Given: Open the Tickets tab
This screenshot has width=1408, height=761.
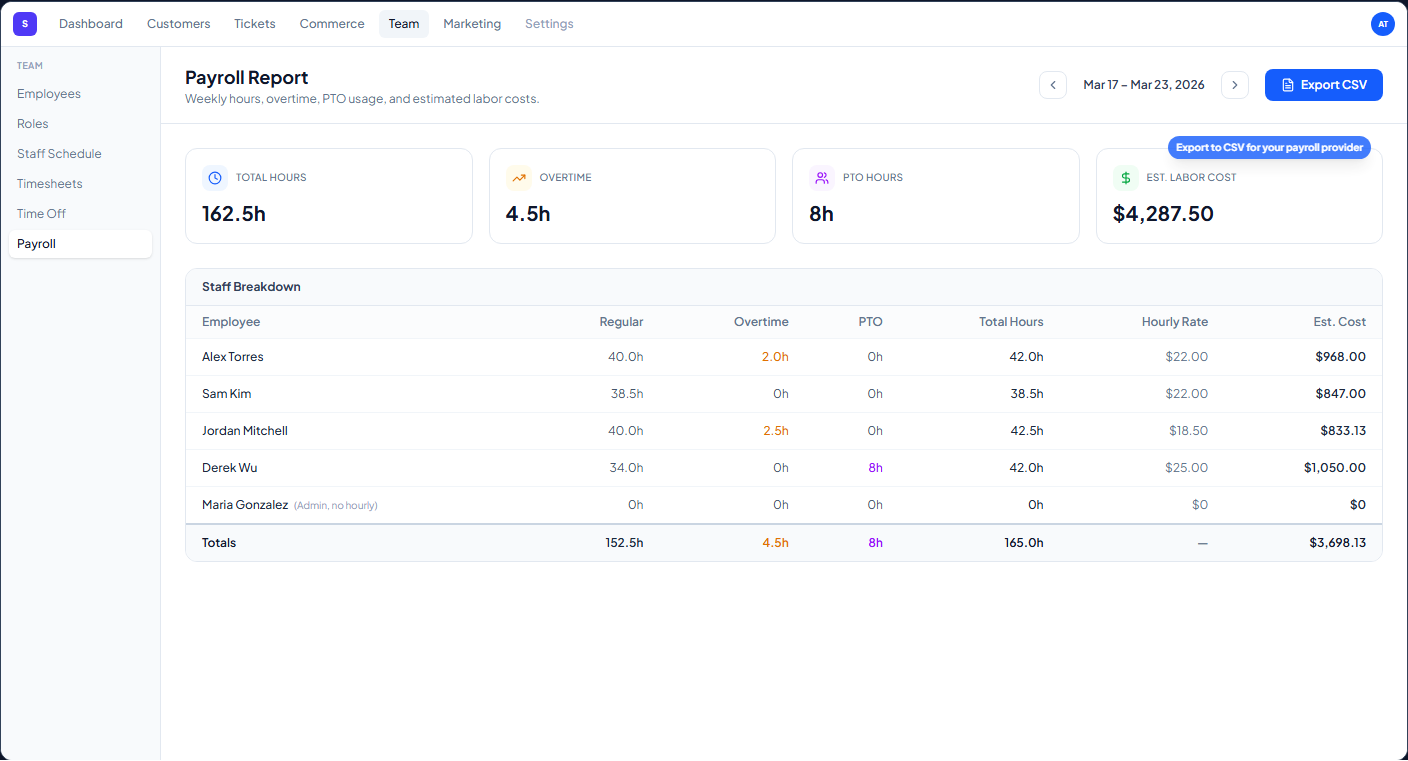Looking at the screenshot, I should tap(255, 24).
